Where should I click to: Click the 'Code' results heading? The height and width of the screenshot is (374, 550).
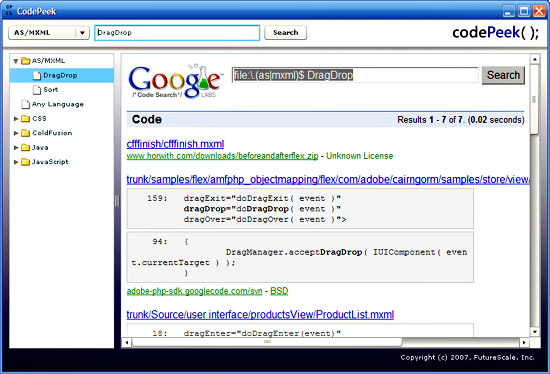pos(147,120)
